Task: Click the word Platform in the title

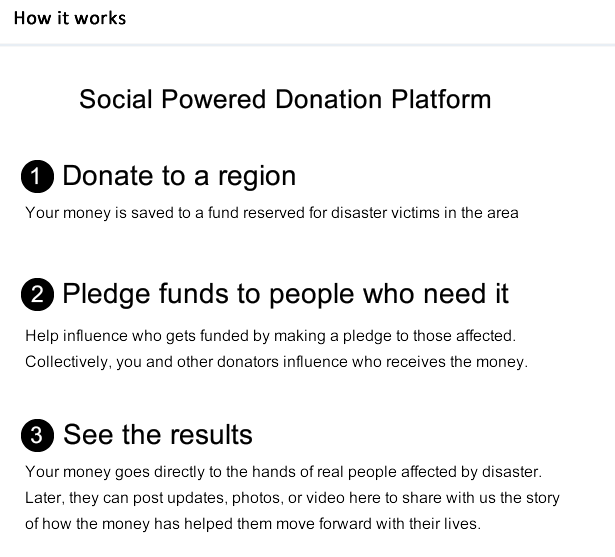Action: [x=441, y=99]
